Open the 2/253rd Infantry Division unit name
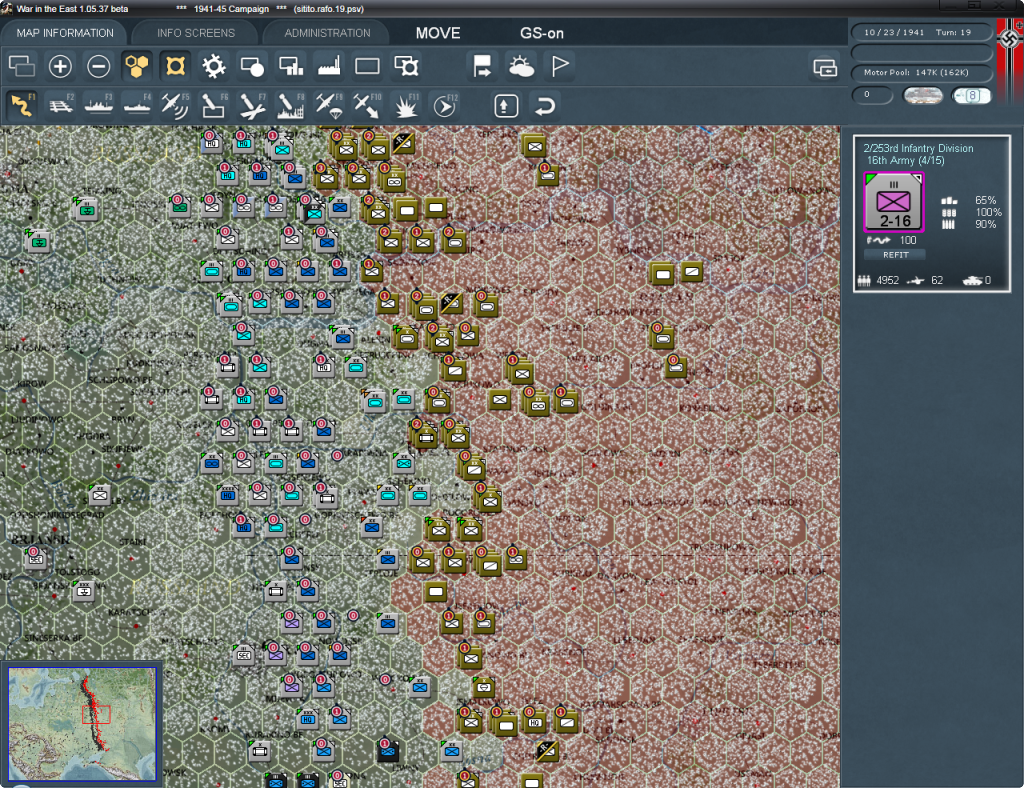Viewport: 1024px width, 788px height. pos(918,148)
